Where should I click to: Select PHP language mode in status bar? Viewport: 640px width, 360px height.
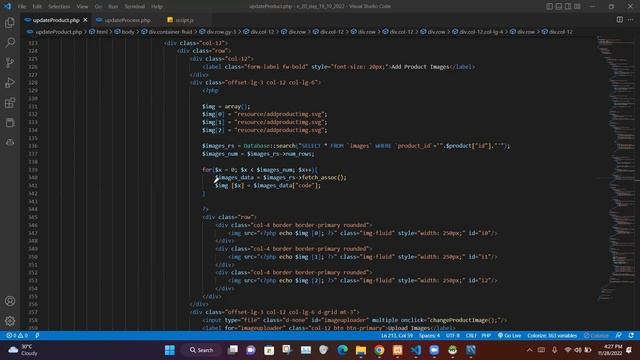(x=486, y=336)
